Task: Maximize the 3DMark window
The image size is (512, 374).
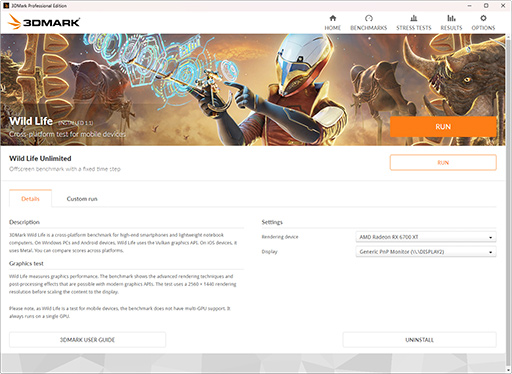Action: 486,6
